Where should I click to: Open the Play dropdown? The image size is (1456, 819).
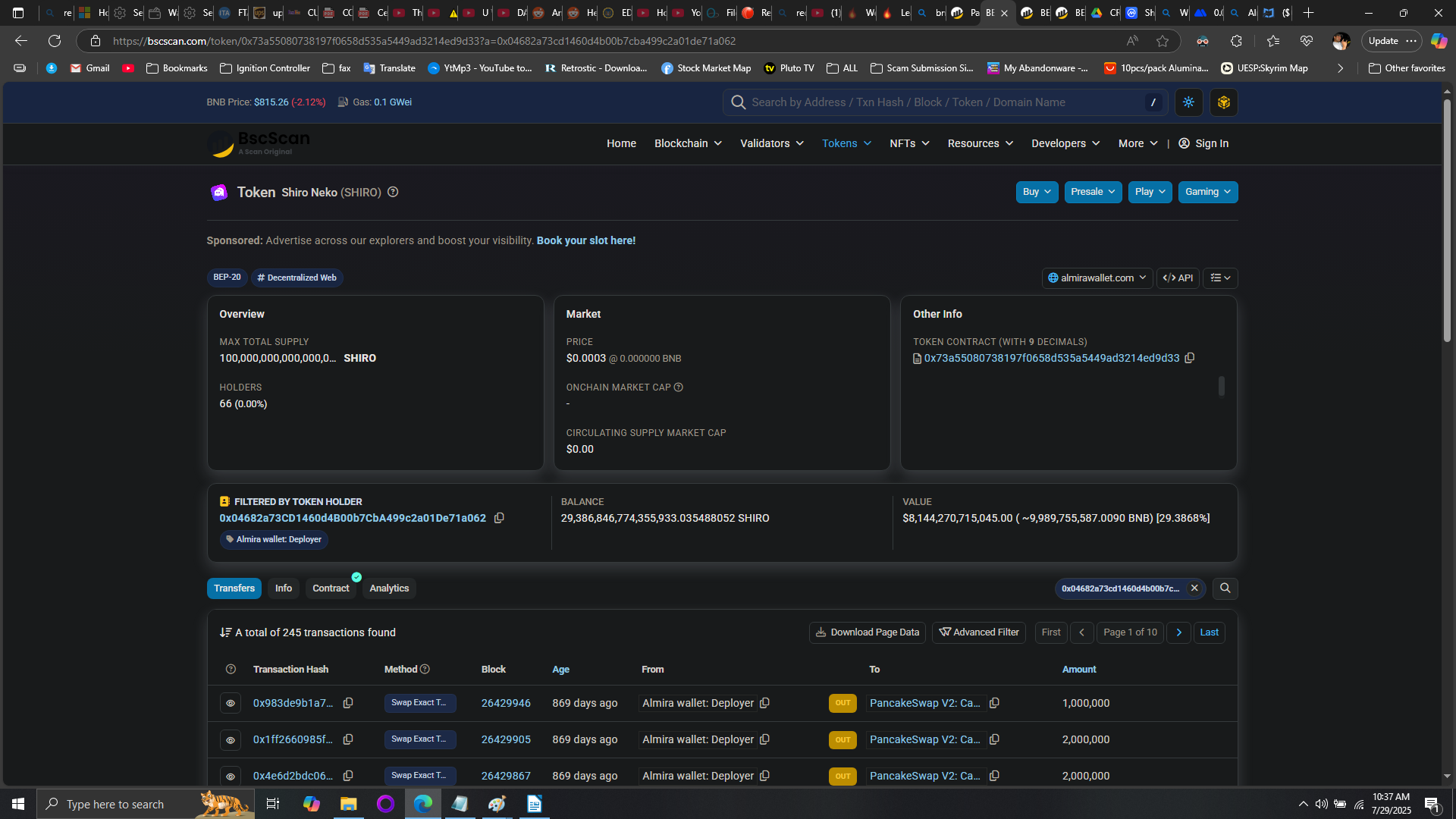pyautogui.click(x=1150, y=192)
